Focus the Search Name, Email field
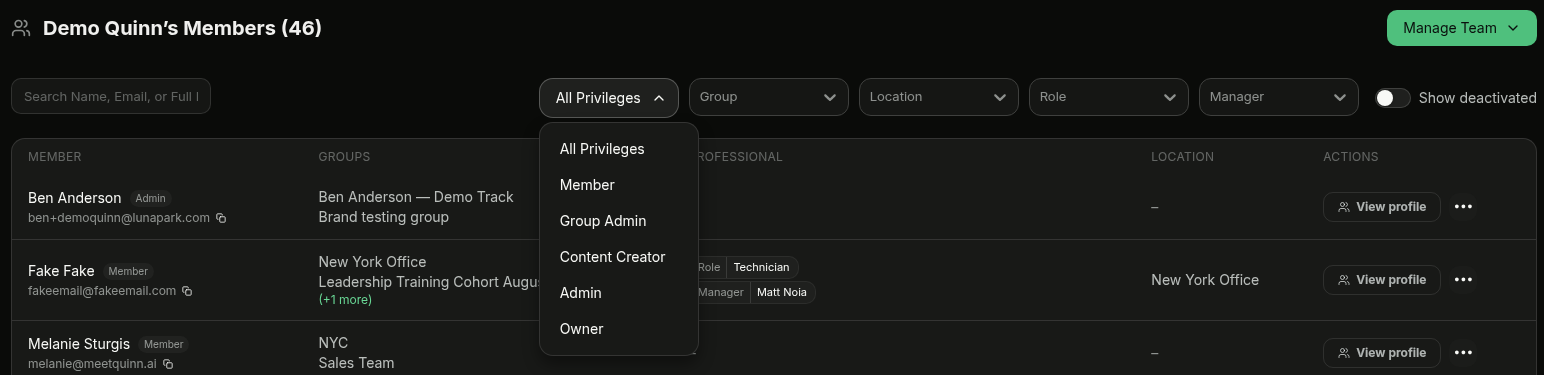 click(111, 96)
